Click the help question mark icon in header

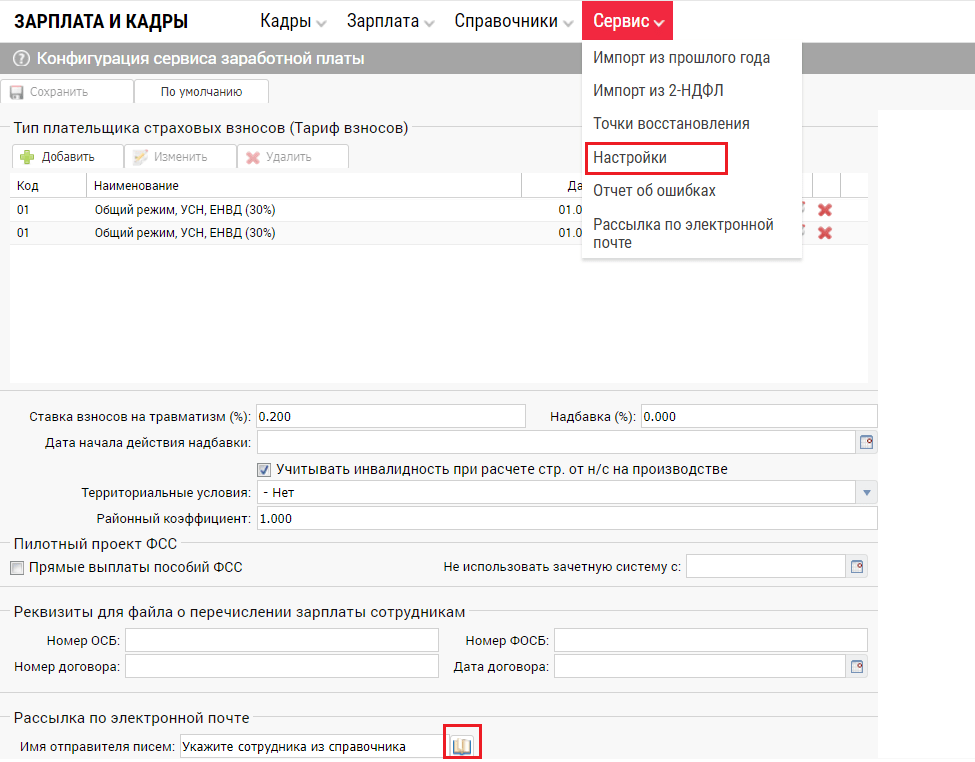click(x=20, y=59)
